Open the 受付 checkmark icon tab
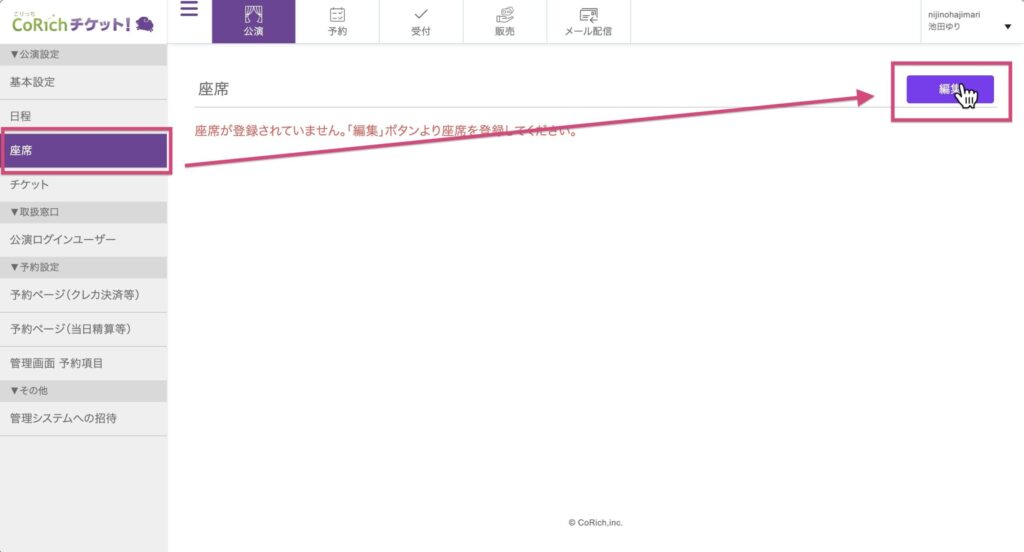1024x552 pixels. [x=421, y=21]
